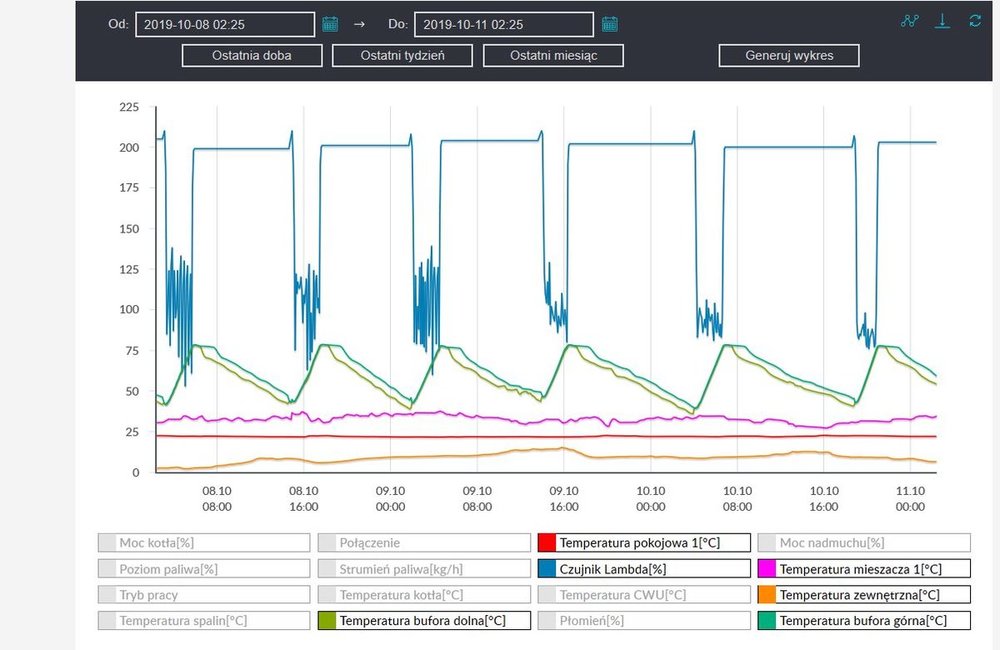The image size is (1000, 650).
Task: Select the 'Ostatnia doba' range
Action: tap(252, 55)
